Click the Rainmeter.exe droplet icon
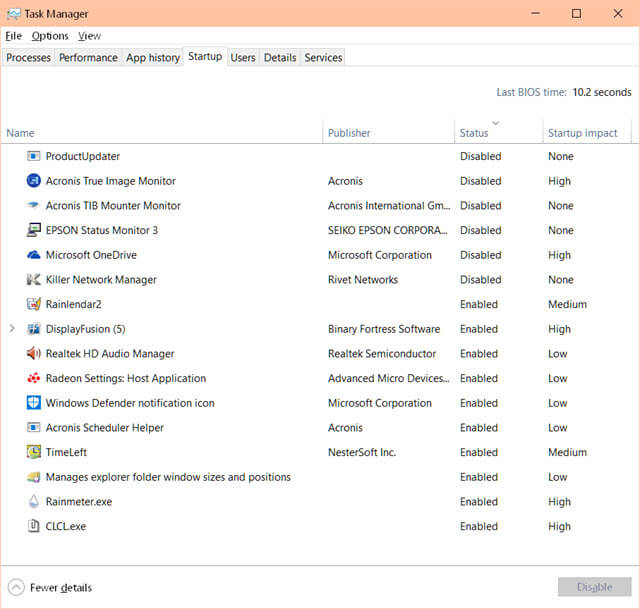The image size is (640, 609). pos(33,501)
